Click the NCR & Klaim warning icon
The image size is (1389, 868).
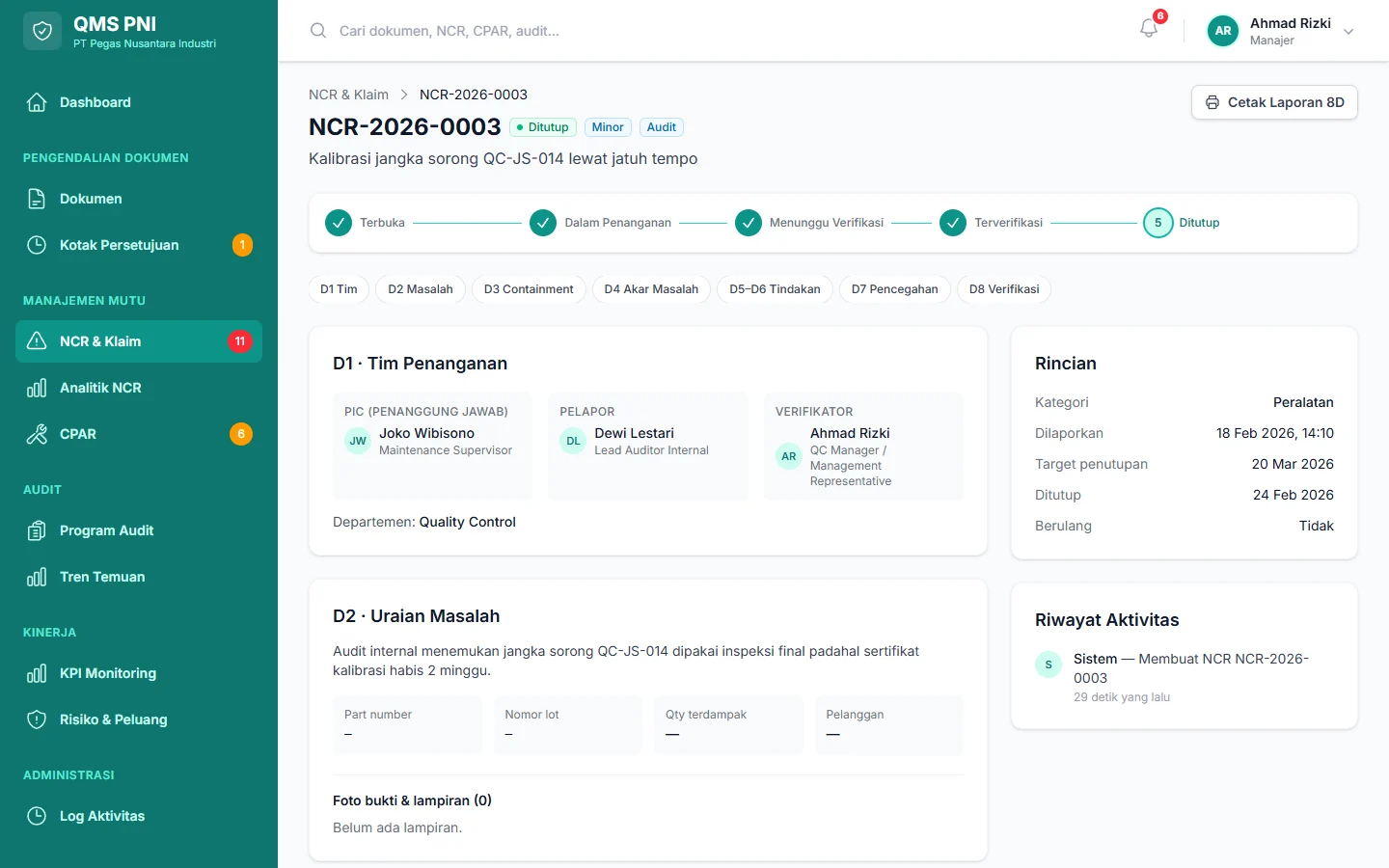point(37,341)
